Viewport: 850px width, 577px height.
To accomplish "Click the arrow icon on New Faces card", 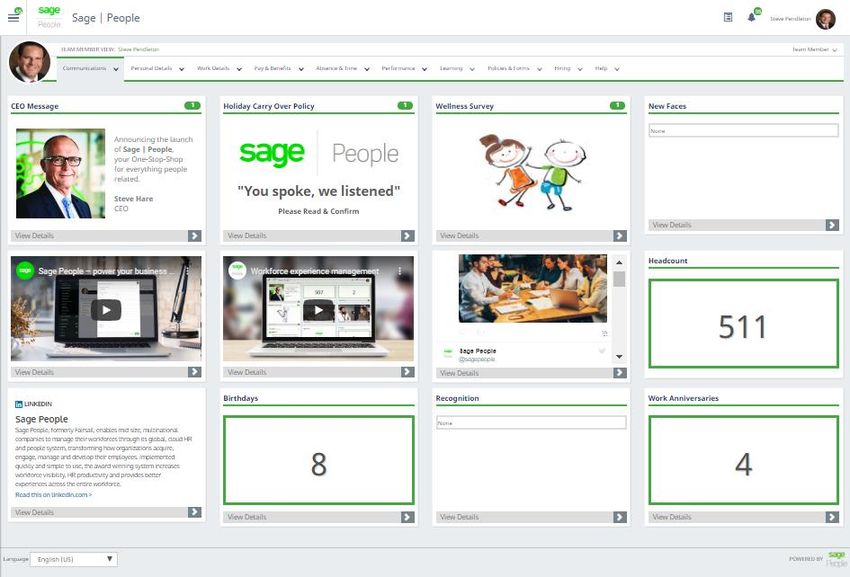I will coord(832,225).
